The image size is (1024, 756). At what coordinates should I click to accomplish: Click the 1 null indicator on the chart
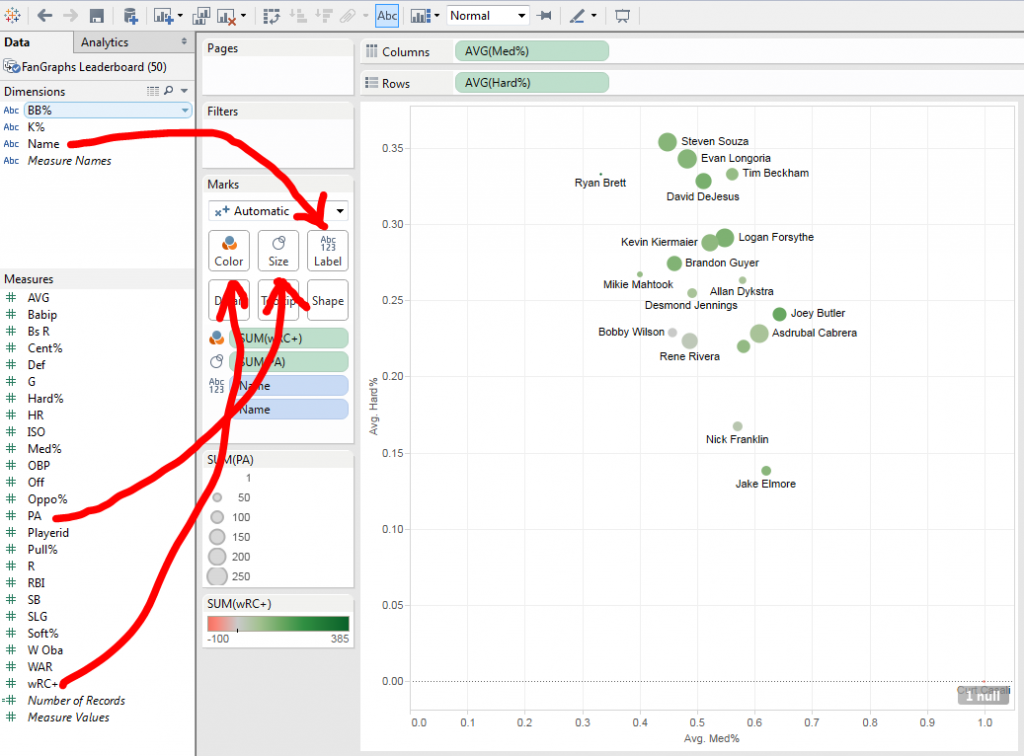(x=983, y=696)
